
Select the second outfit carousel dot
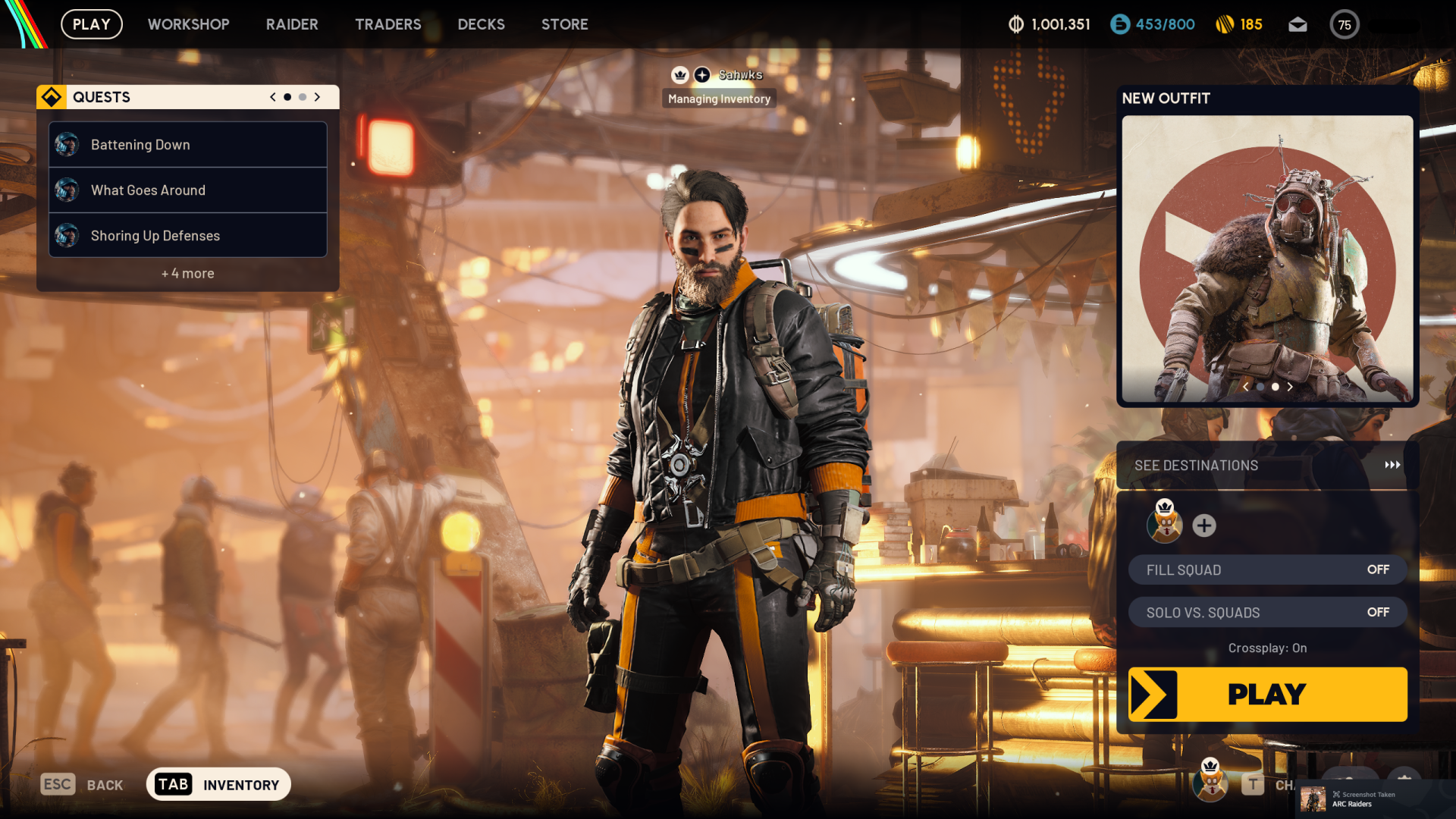(x=1276, y=387)
